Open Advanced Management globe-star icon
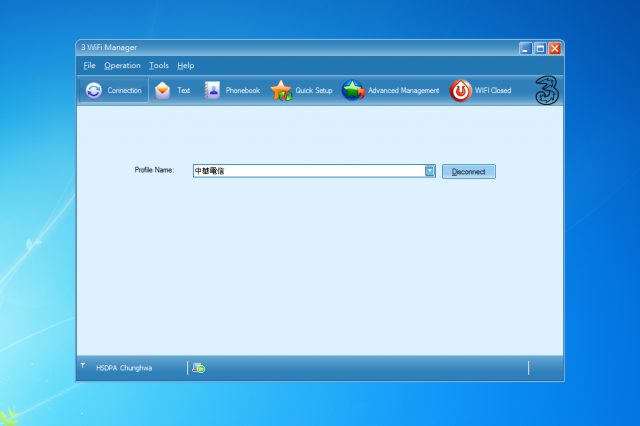Screen dimensions: 640x426 (353, 90)
